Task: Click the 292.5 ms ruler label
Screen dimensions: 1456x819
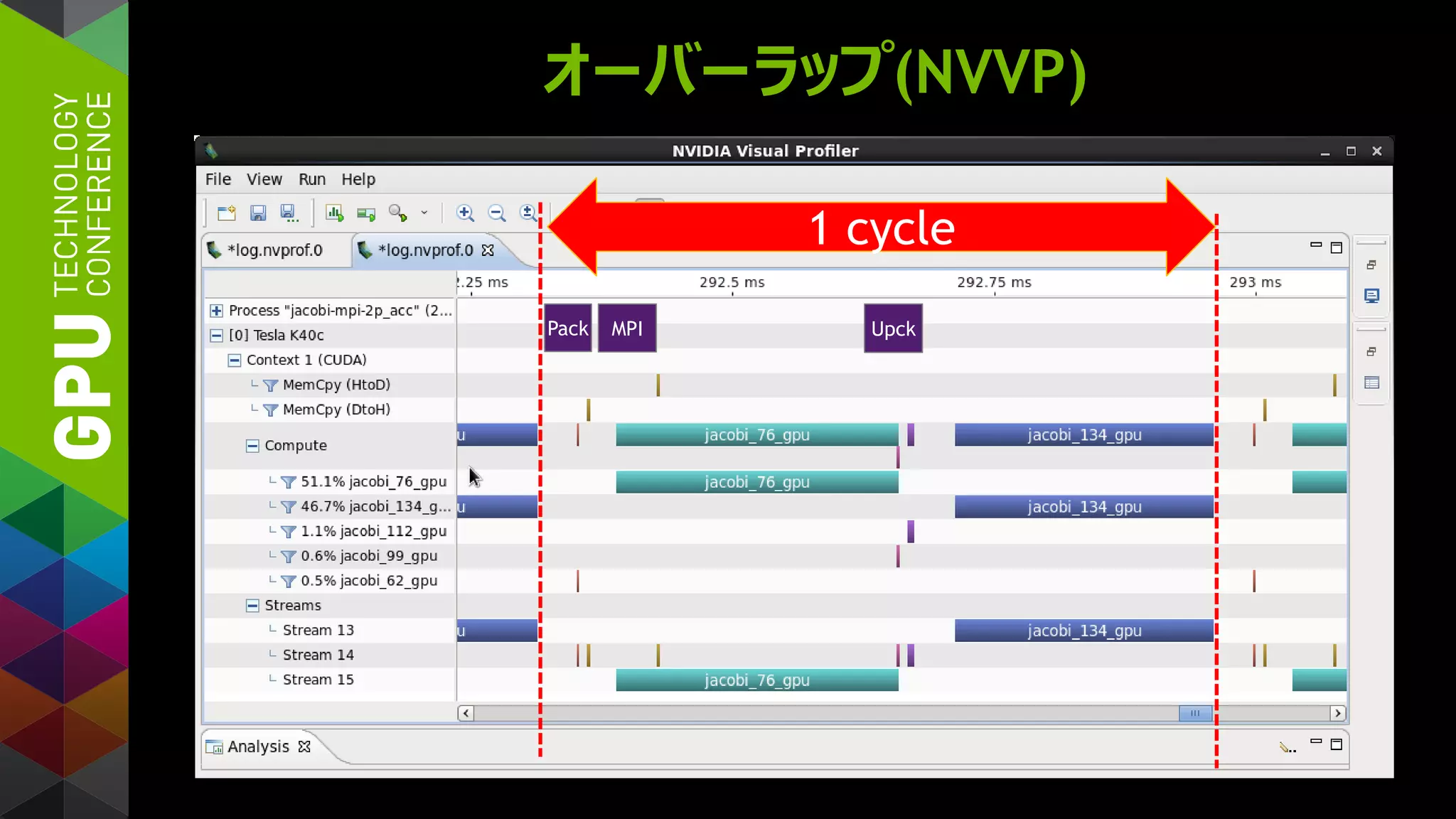Action: pyautogui.click(x=732, y=282)
